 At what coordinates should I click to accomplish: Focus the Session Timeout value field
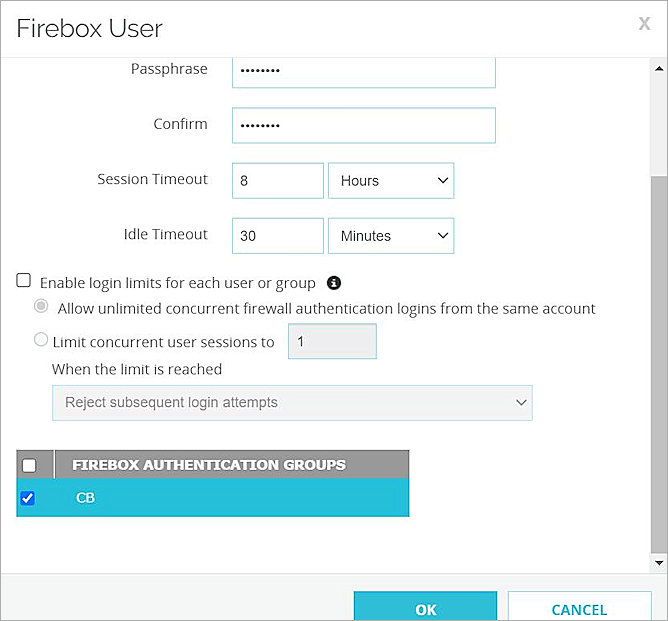(x=277, y=181)
